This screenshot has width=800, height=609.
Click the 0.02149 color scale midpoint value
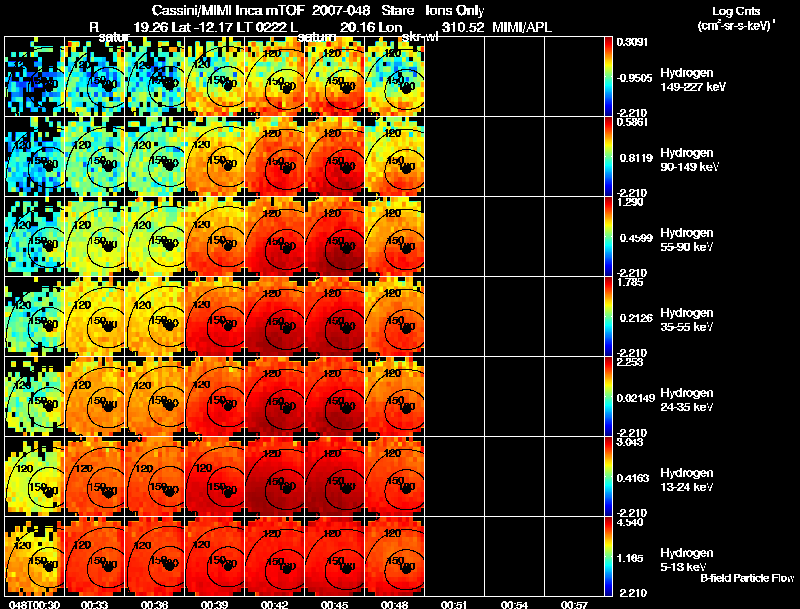pos(636,398)
